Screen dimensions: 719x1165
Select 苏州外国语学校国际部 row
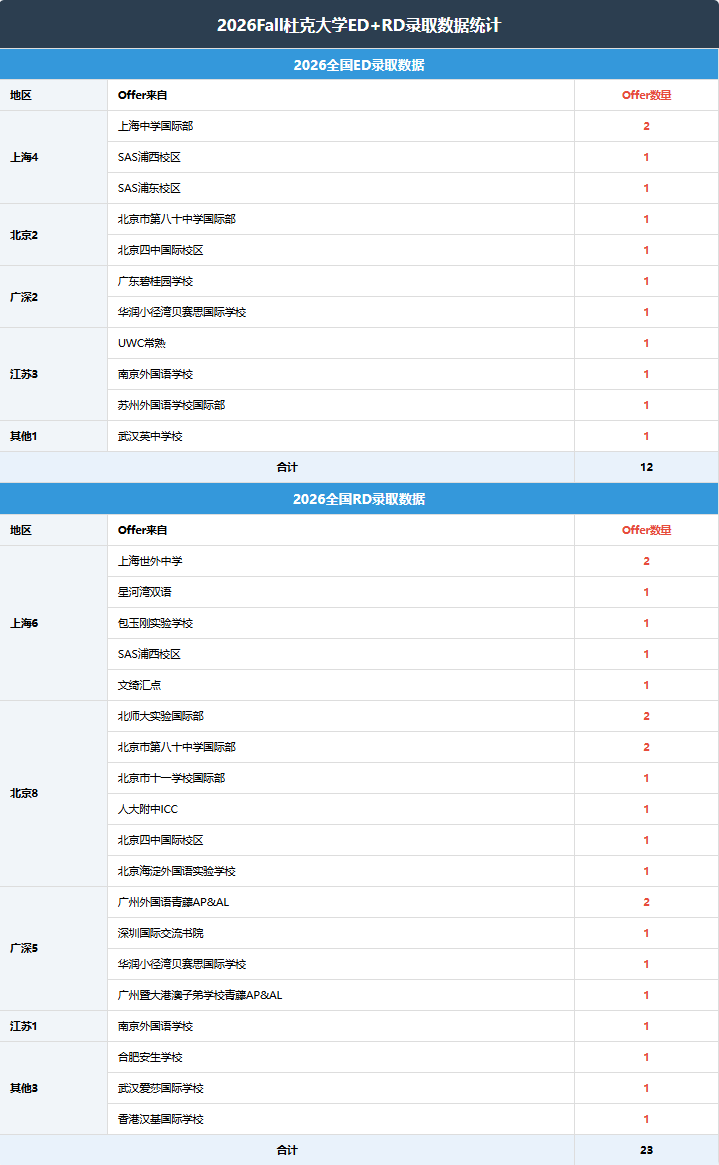pyautogui.click(x=171, y=405)
